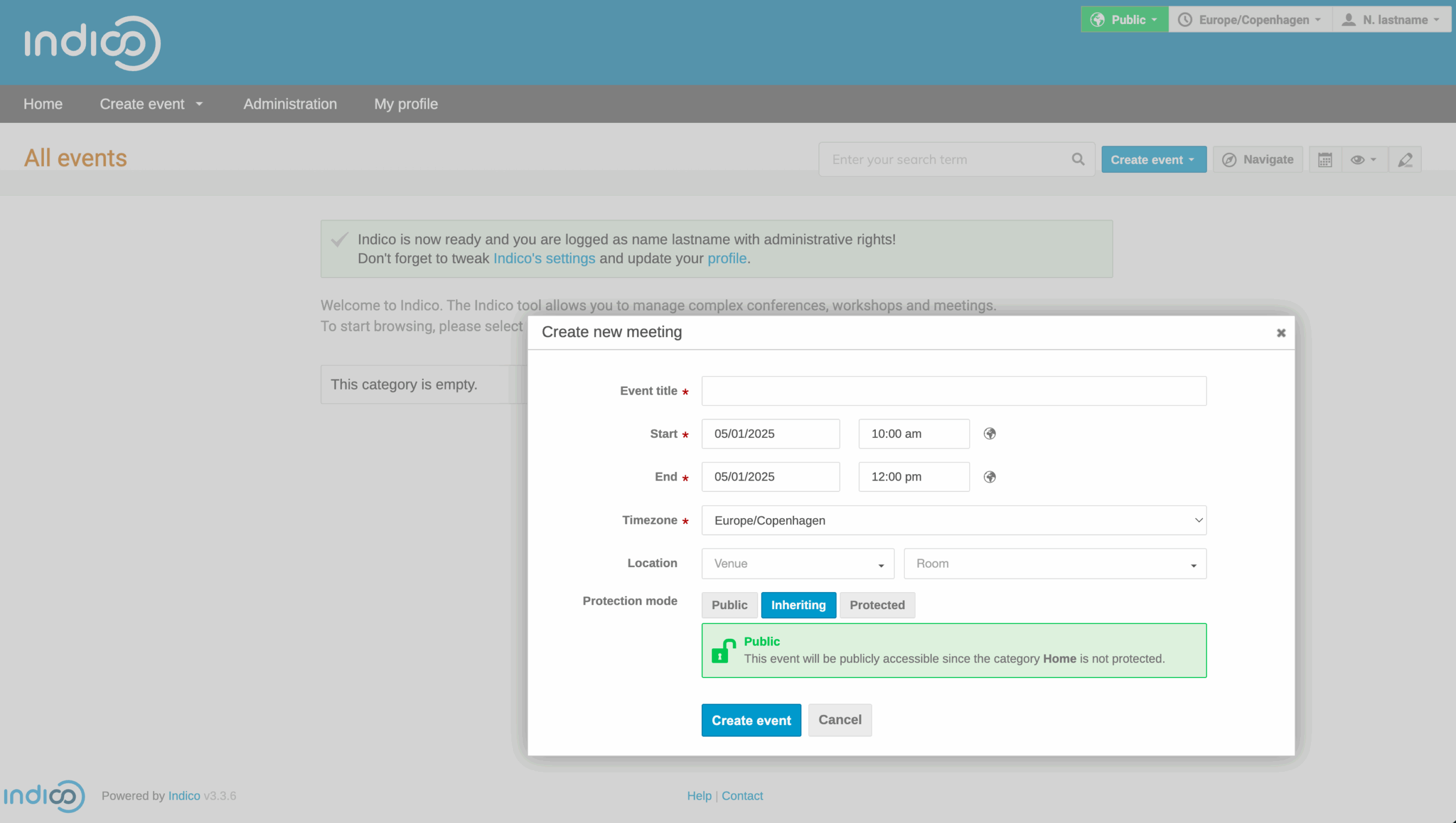Open the Venue dropdown
This screenshot has width=1456, height=823.
click(797, 564)
